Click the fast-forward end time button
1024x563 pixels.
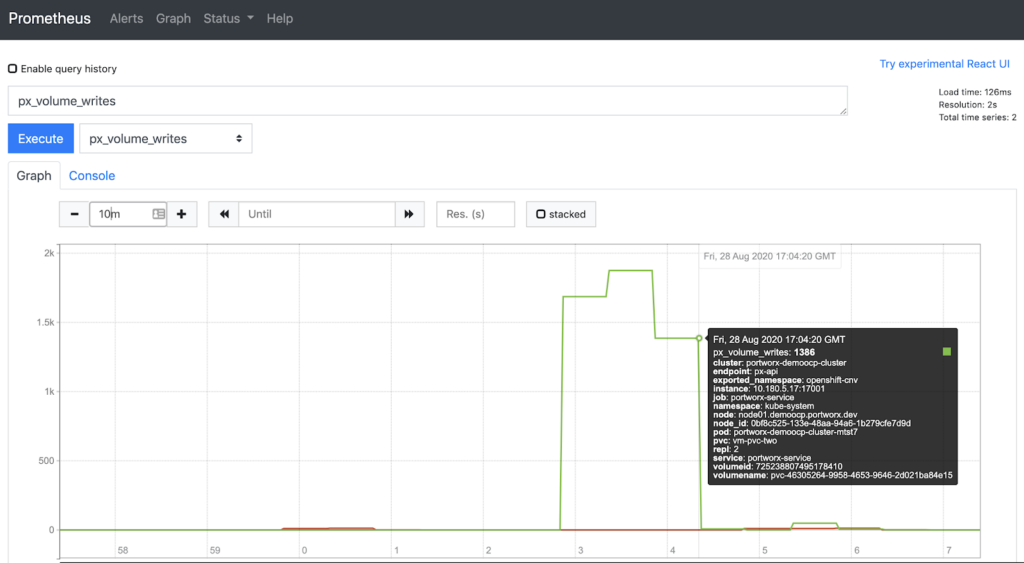coord(409,214)
